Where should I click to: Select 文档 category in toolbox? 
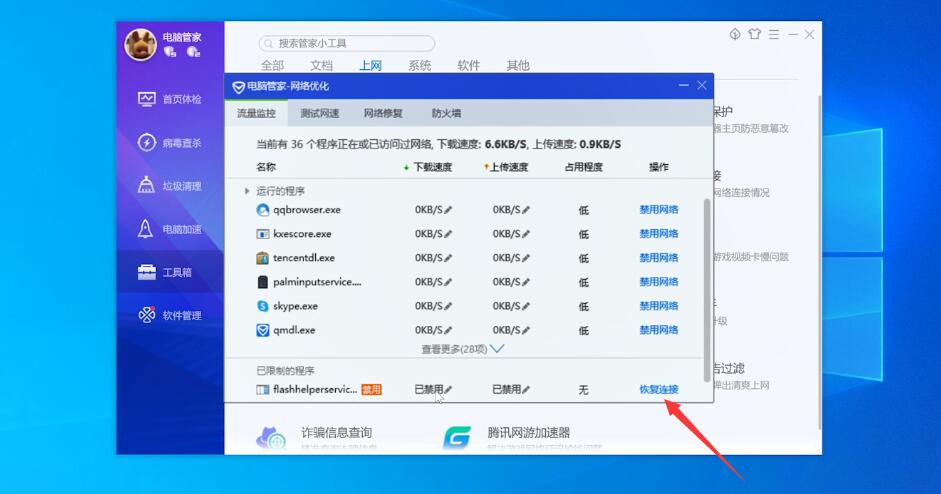(x=321, y=65)
